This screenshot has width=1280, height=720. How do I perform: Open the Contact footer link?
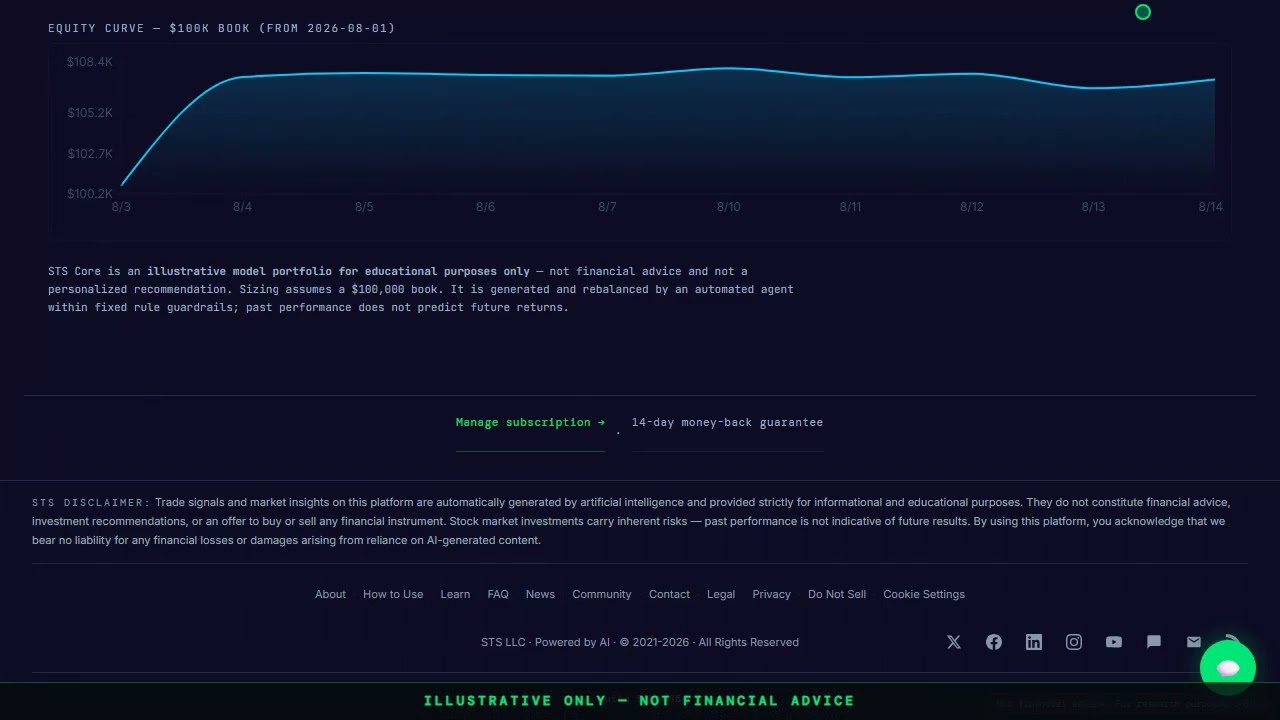point(669,594)
